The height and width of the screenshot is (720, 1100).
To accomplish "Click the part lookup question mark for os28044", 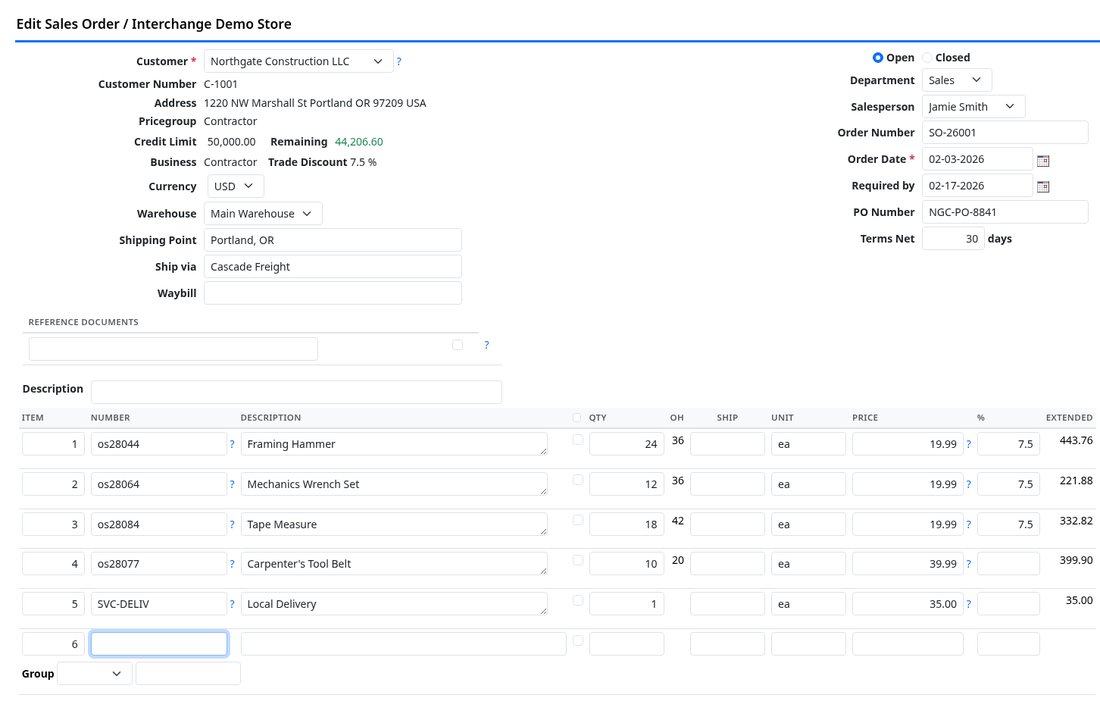I will (x=232, y=444).
